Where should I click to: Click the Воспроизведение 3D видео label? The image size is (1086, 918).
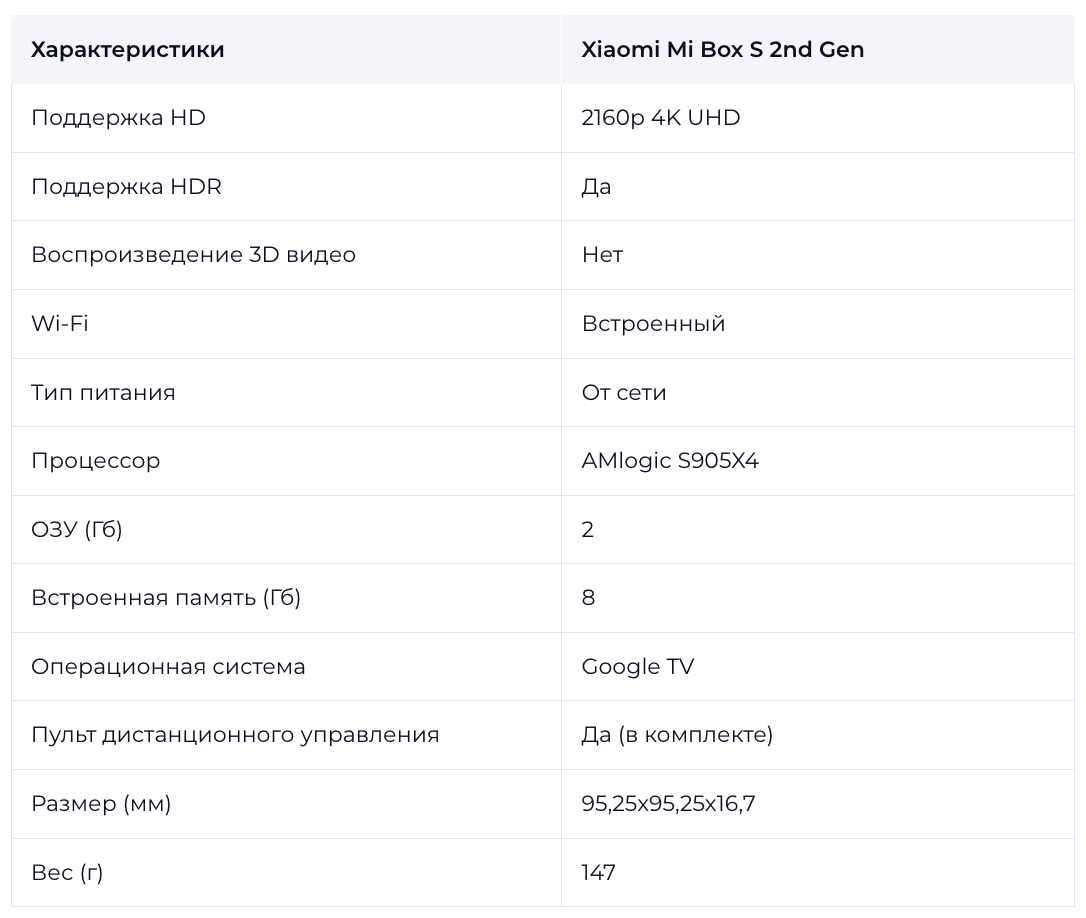[193, 255]
